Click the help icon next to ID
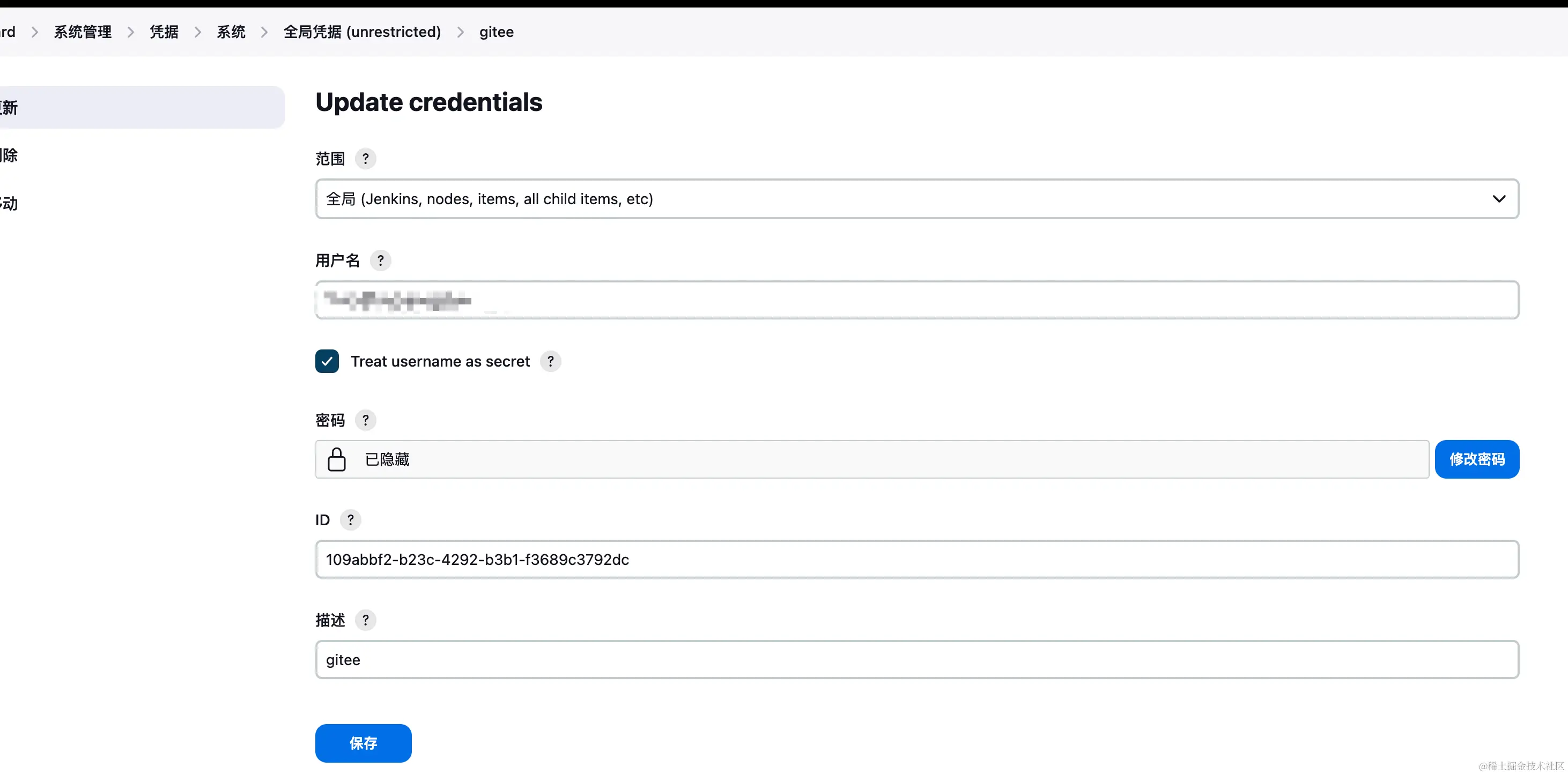This screenshot has width=1568, height=775. coord(350,520)
